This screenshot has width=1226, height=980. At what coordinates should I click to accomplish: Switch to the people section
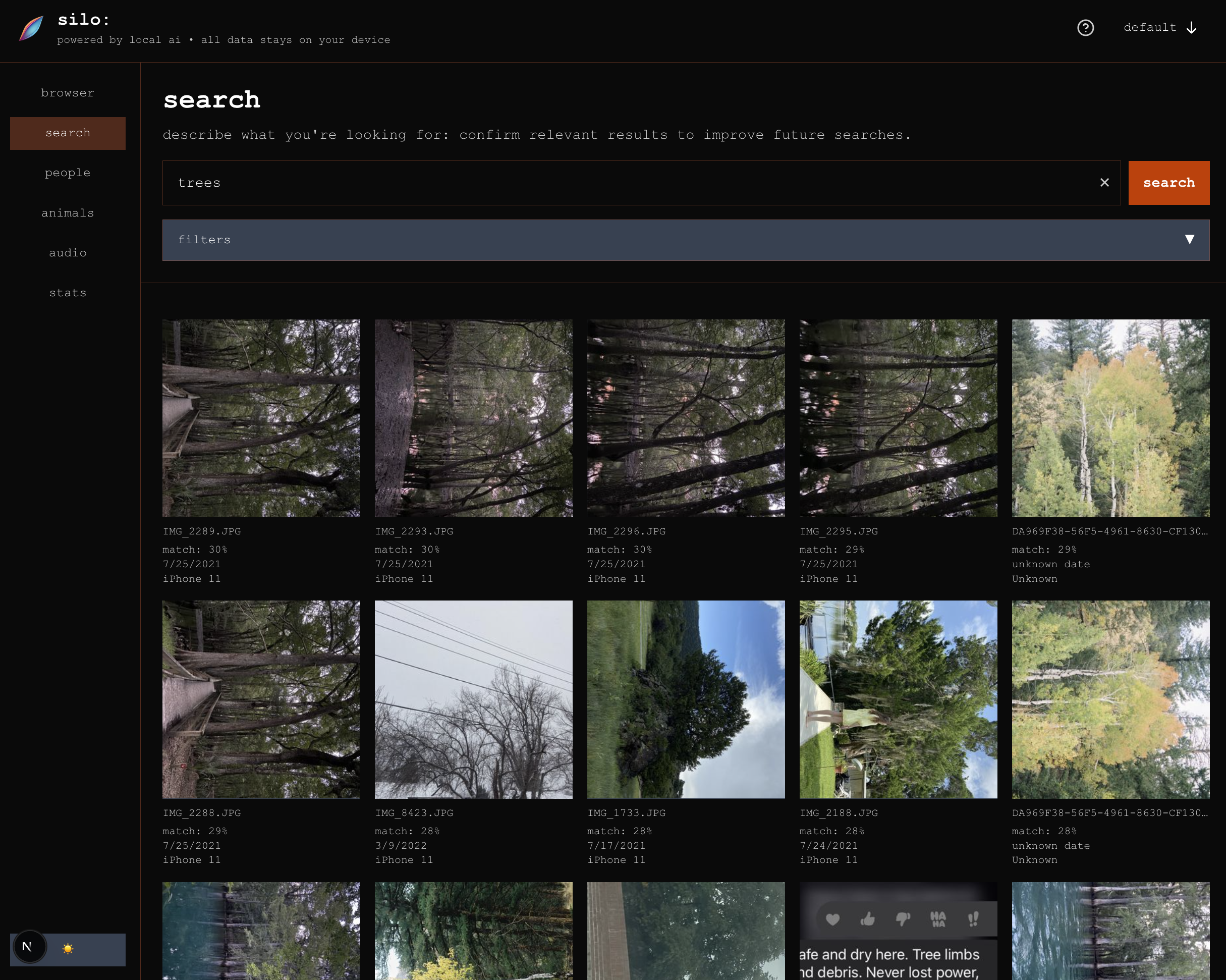67,173
